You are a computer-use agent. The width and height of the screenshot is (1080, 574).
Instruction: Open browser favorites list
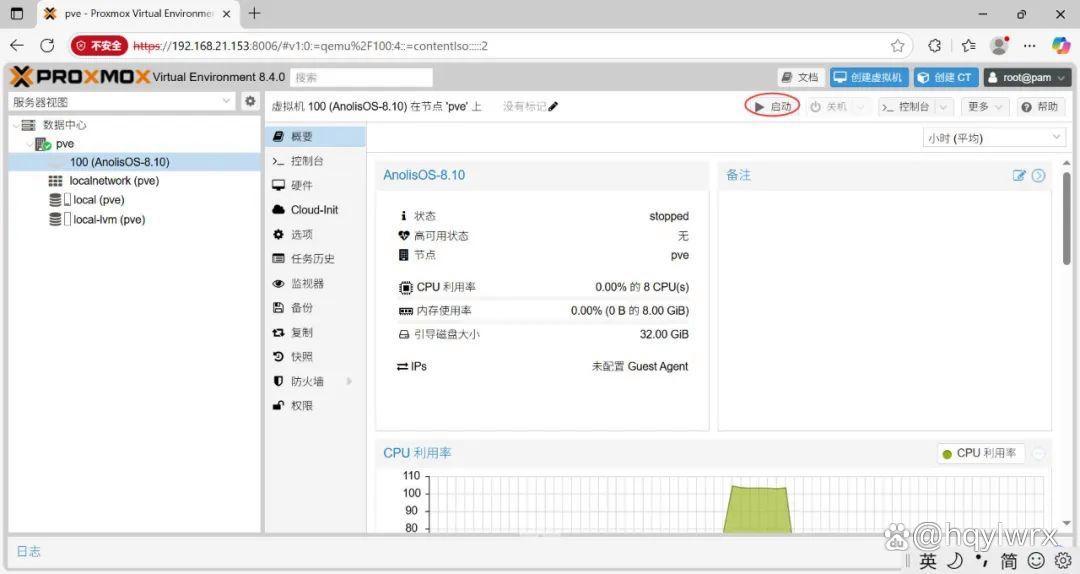(968, 45)
